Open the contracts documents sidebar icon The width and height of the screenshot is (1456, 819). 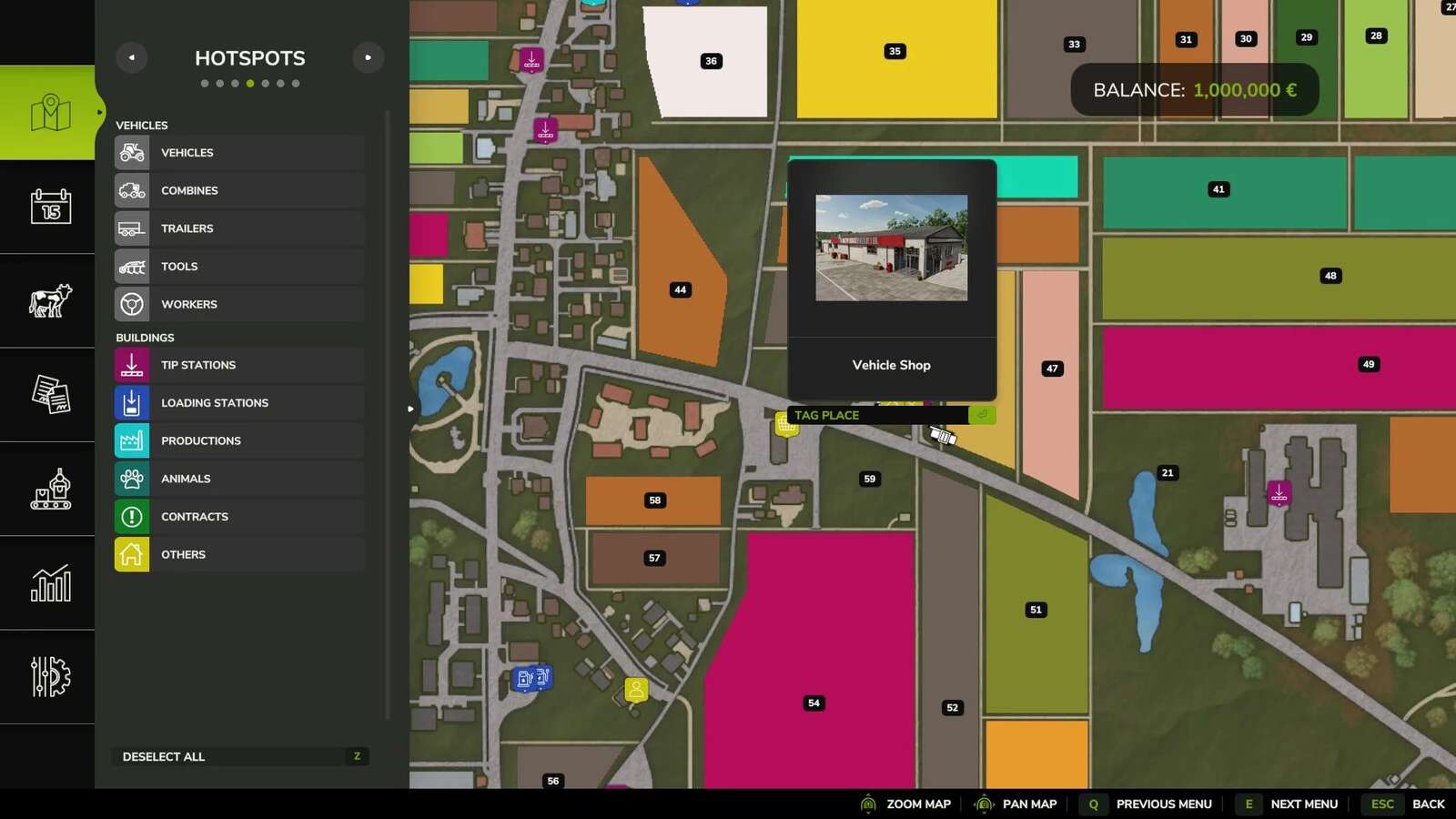coord(50,395)
